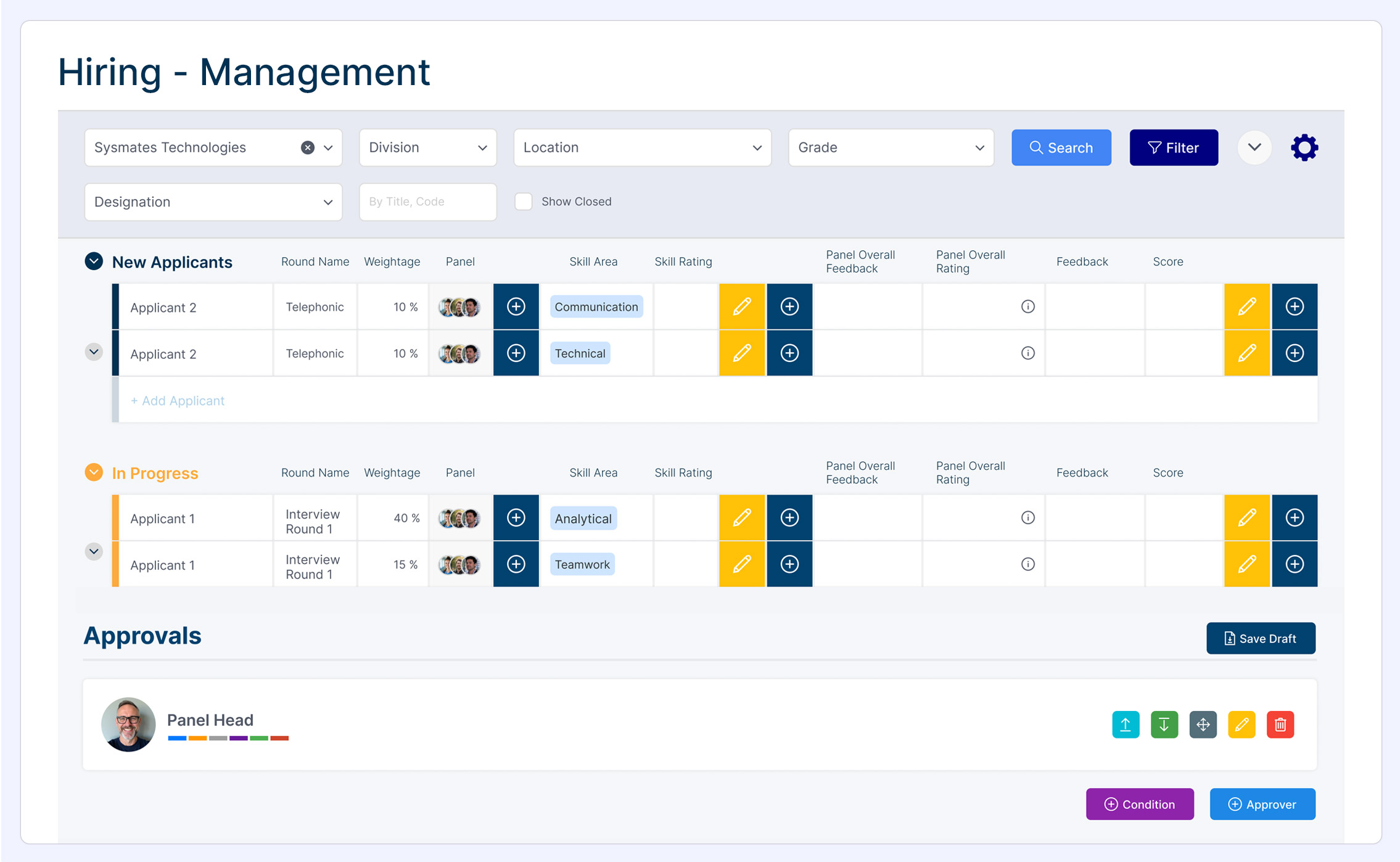Click the green move-down arrow icon
The image size is (1400, 862).
pyautogui.click(x=1164, y=724)
